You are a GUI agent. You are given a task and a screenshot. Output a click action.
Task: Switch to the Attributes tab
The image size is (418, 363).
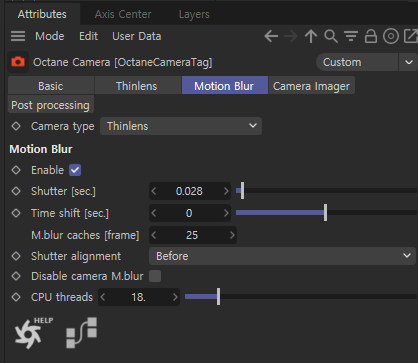42,14
